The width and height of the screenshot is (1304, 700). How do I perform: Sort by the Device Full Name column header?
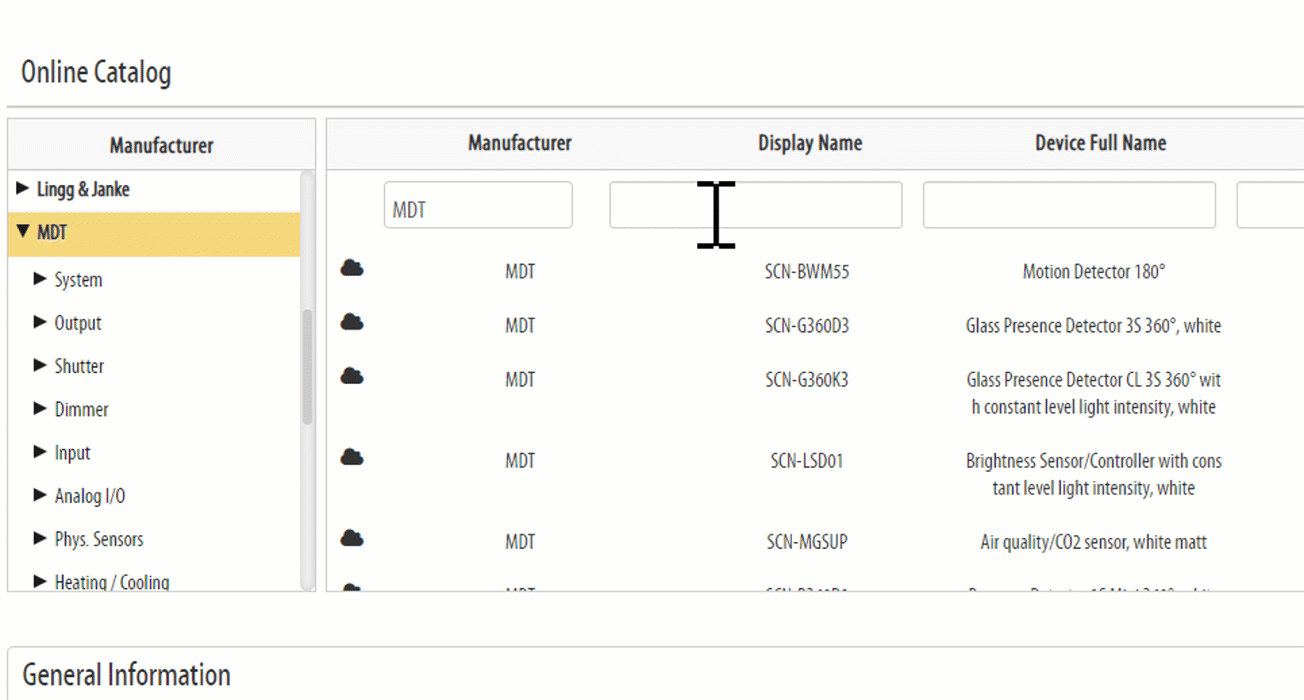pyautogui.click(x=1100, y=143)
